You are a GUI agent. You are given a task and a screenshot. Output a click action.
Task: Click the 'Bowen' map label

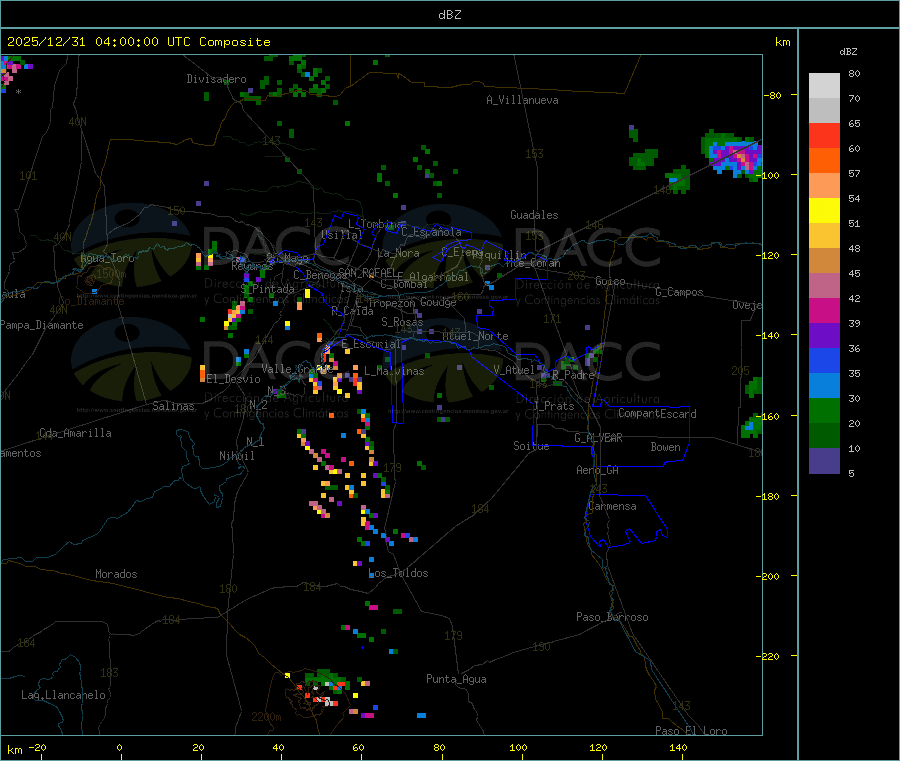pos(666,447)
